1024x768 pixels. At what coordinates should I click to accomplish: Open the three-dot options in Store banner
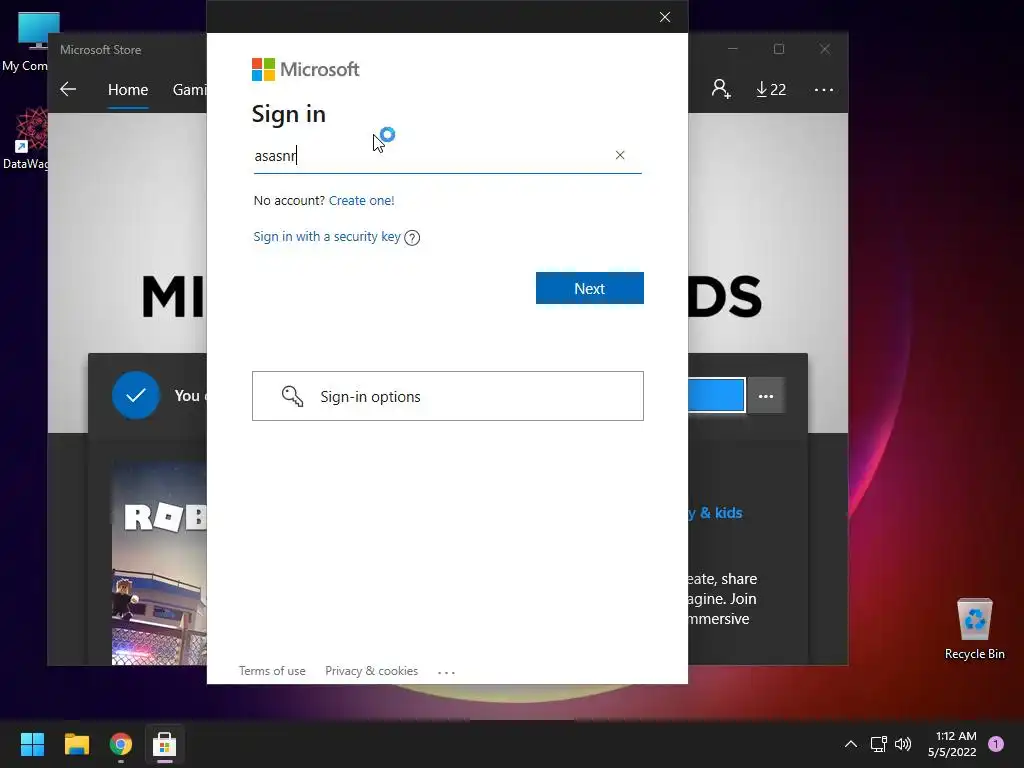765,396
